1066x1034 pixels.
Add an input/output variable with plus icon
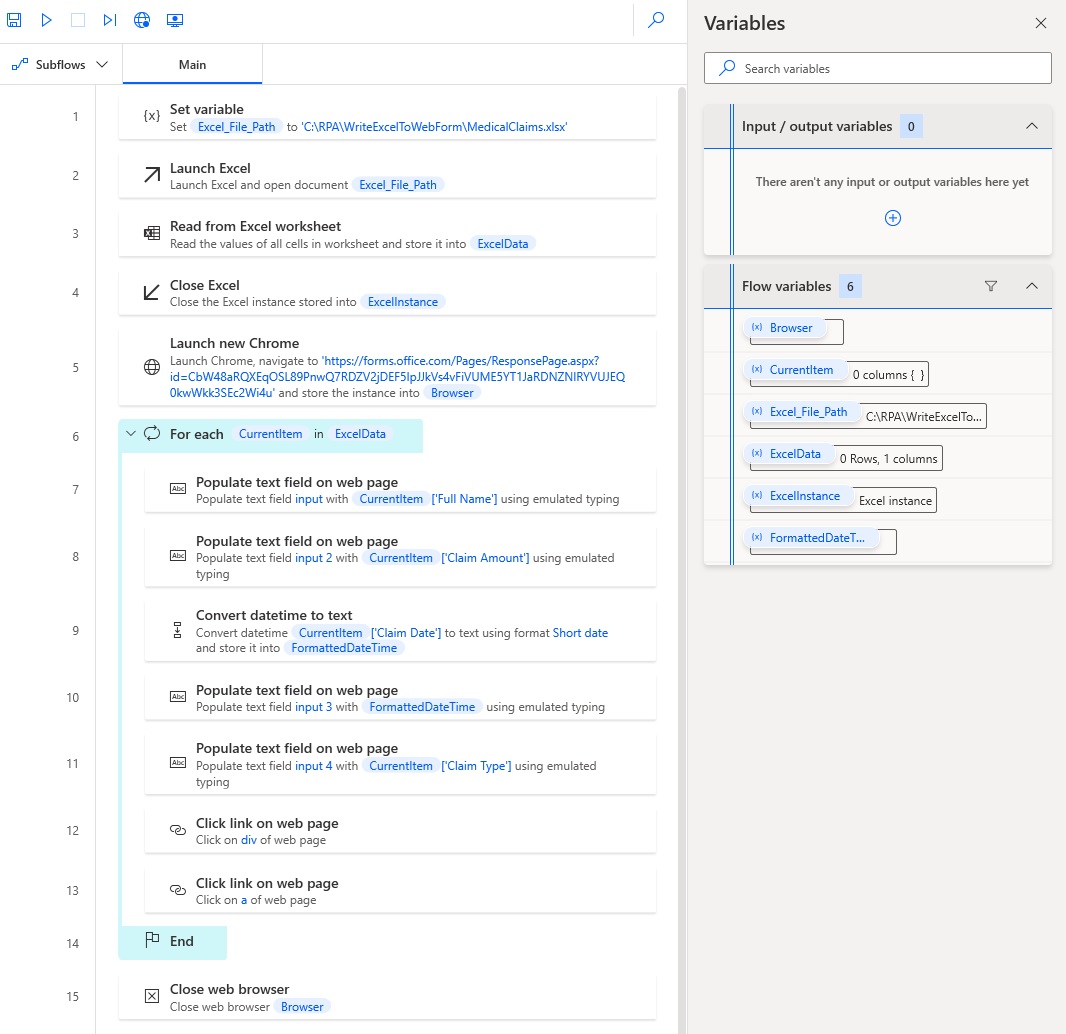(x=892, y=217)
